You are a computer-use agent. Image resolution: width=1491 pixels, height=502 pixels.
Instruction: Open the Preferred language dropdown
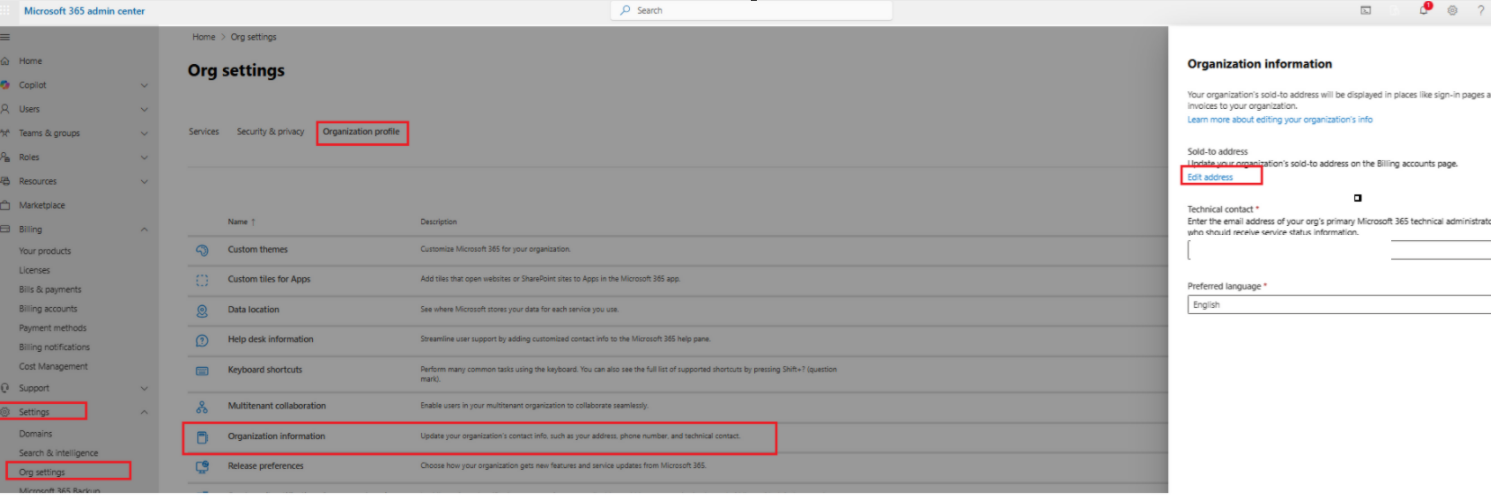pyautogui.click(x=1339, y=305)
